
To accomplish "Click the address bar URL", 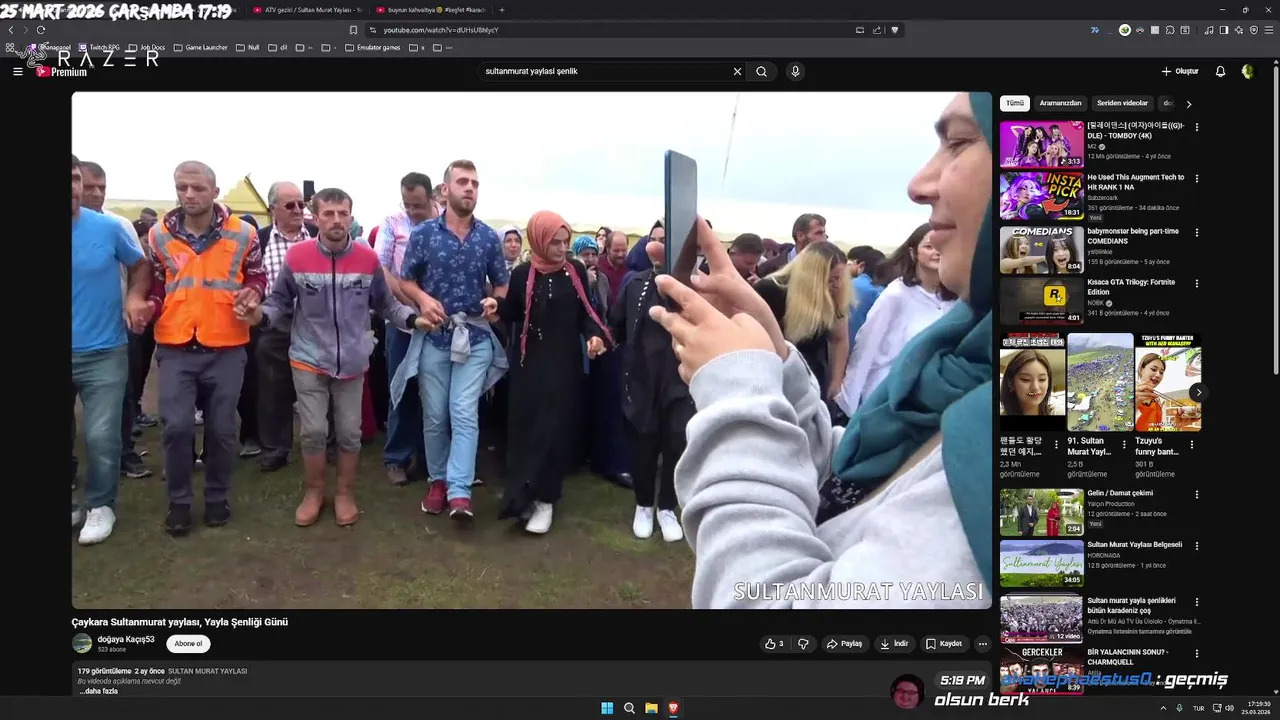I will [441, 30].
